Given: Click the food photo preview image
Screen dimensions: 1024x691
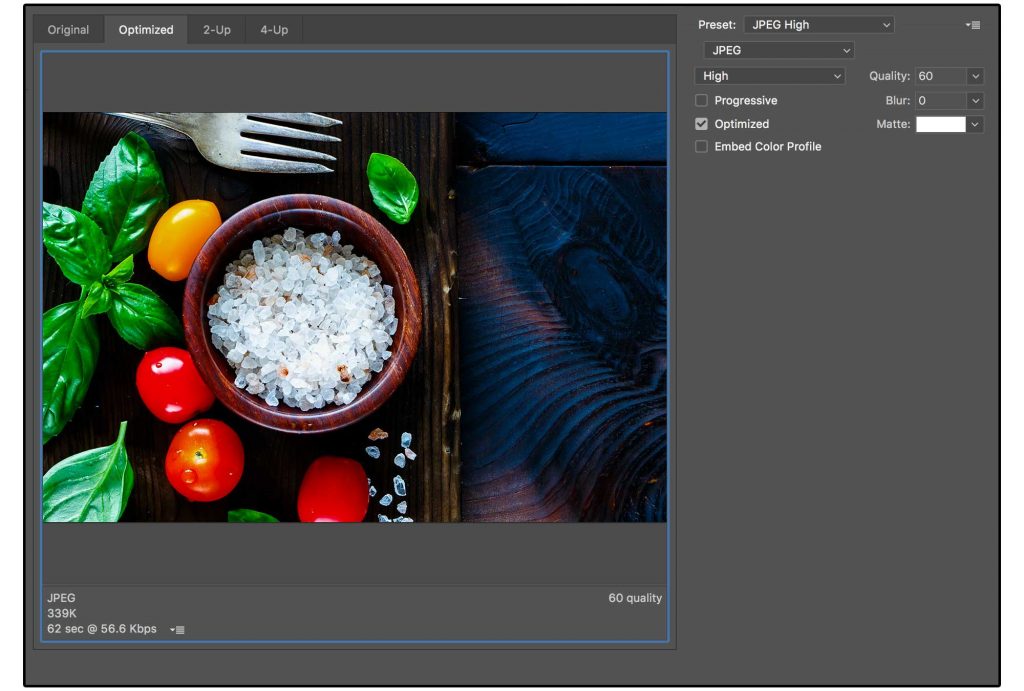Looking at the screenshot, I should tap(355, 317).
